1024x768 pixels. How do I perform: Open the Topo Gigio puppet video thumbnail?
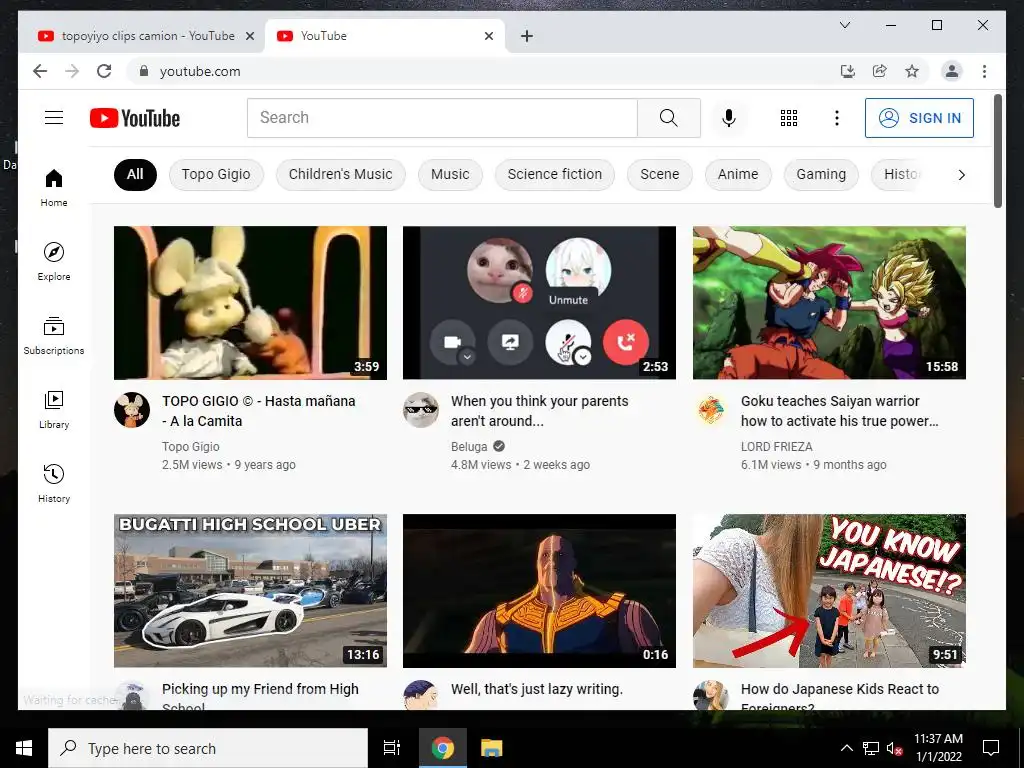pos(250,302)
